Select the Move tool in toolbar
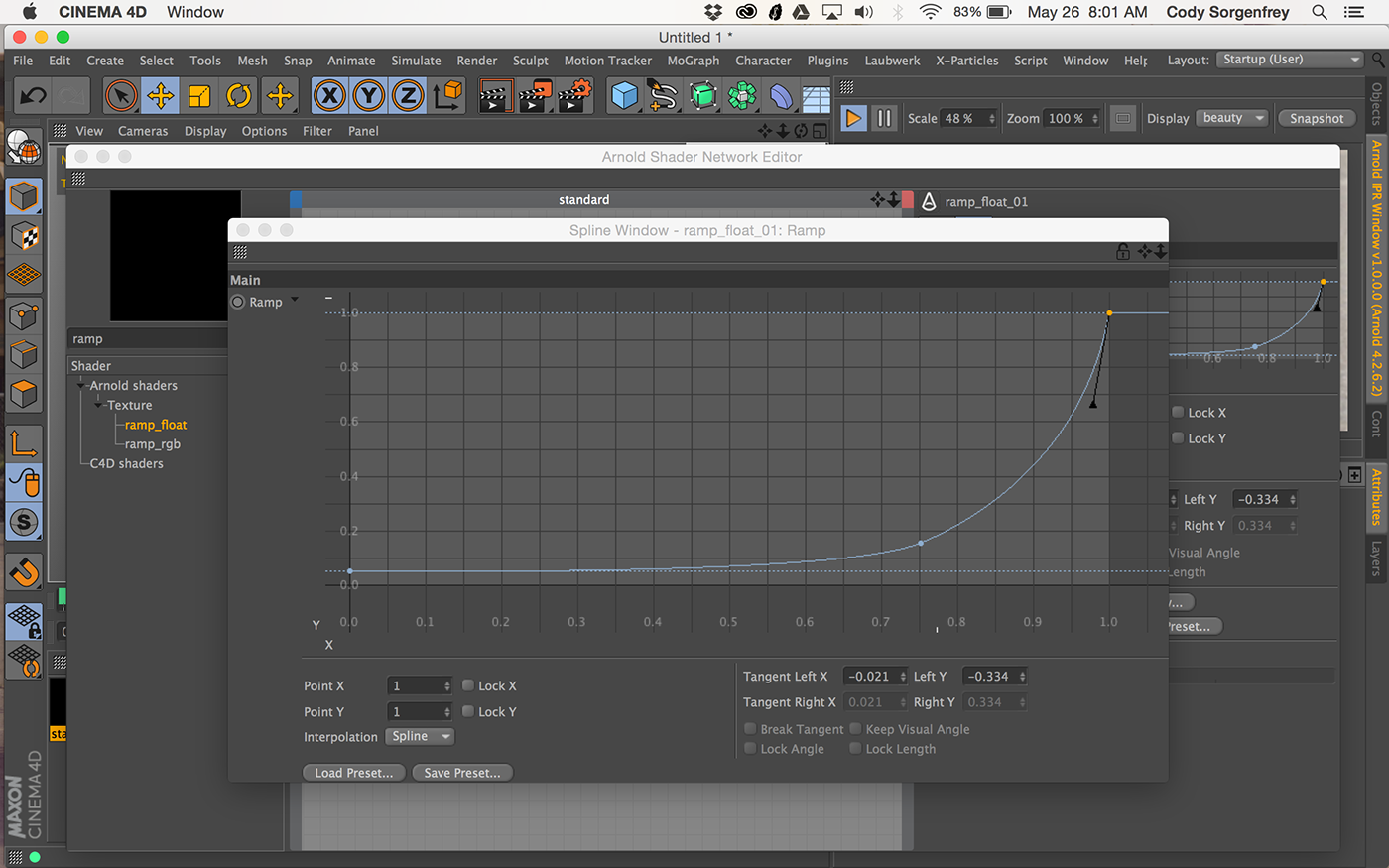1389x868 pixels. point(160,96)
